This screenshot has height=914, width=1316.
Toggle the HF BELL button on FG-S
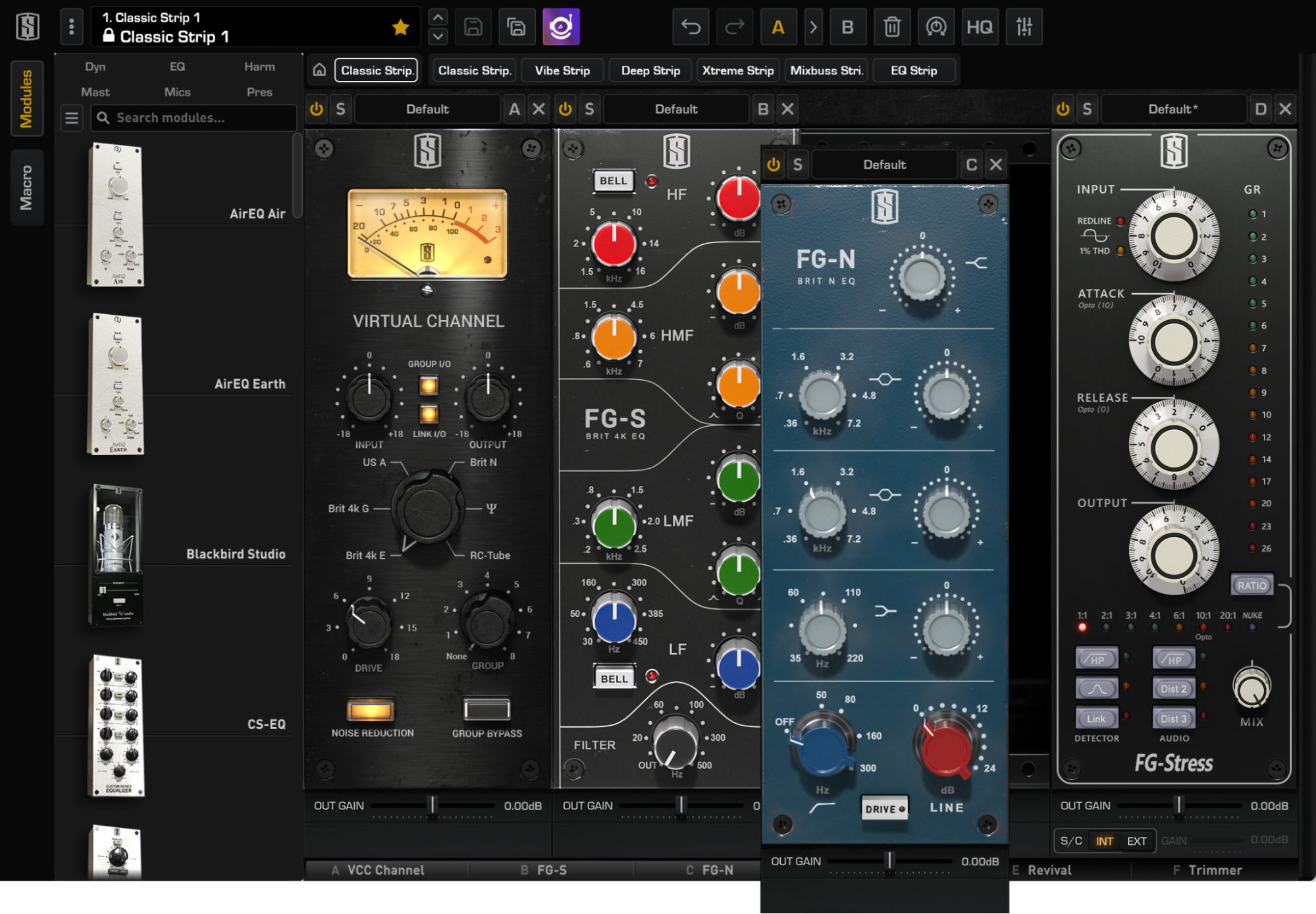pyautogui.click(x=614, y=180)
